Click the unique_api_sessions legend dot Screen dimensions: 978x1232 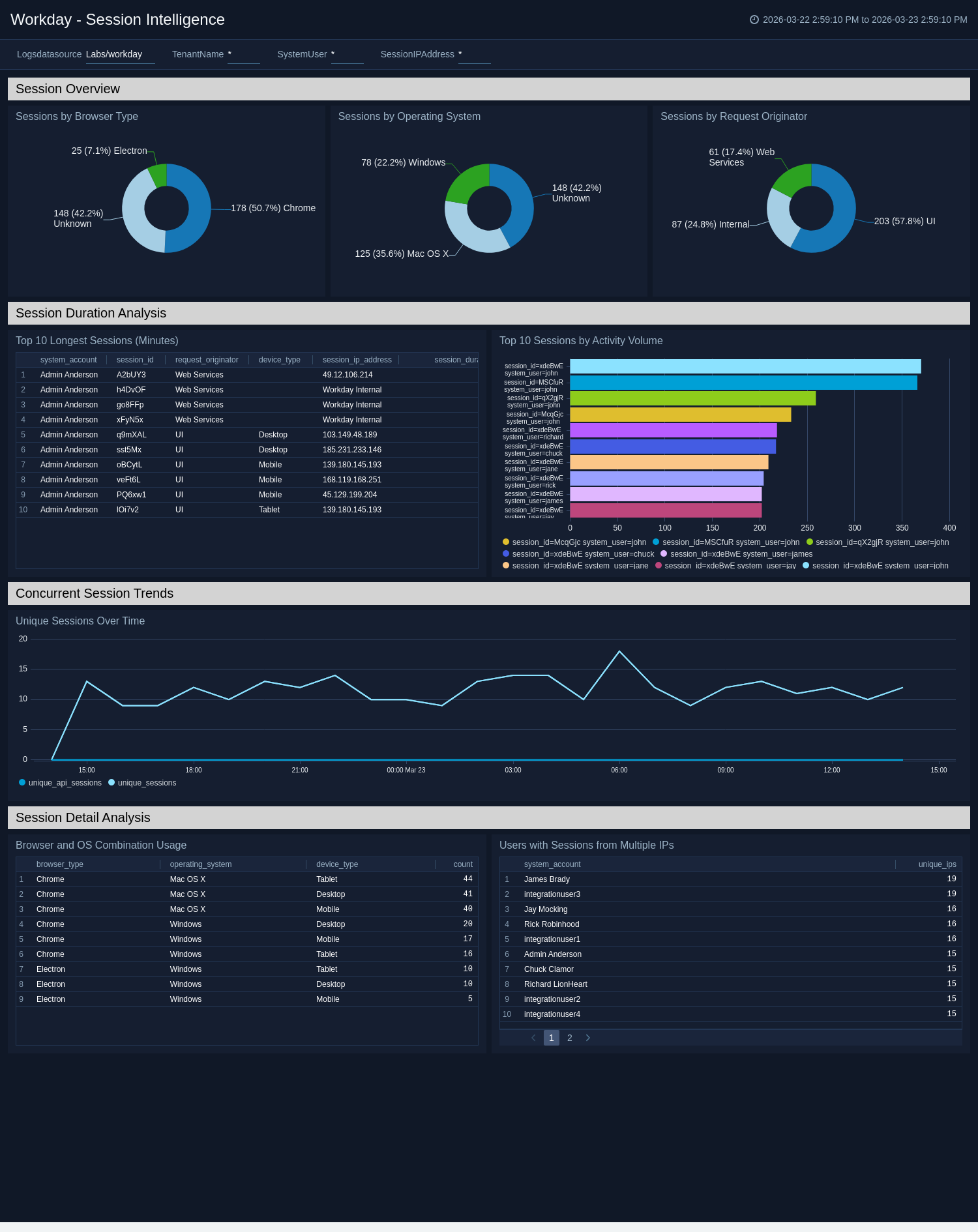[x=22, y=782]
